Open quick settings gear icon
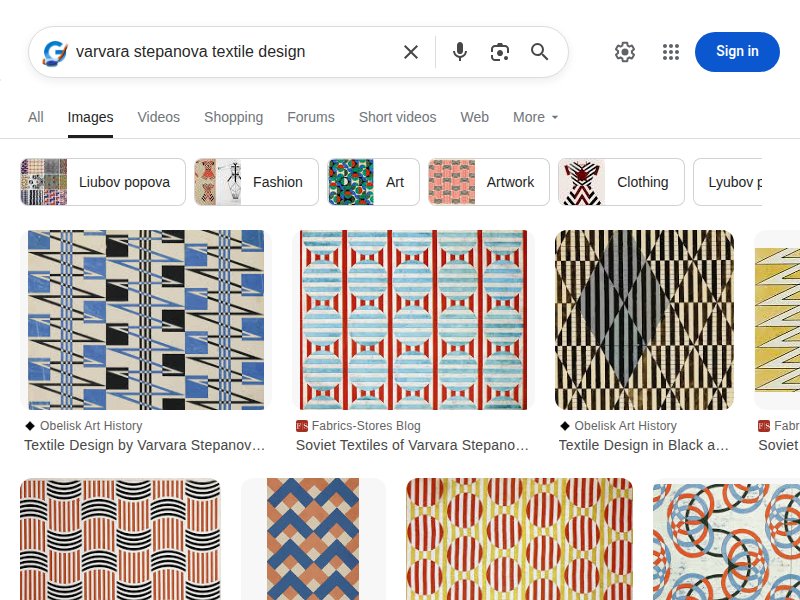 [625, 51]
